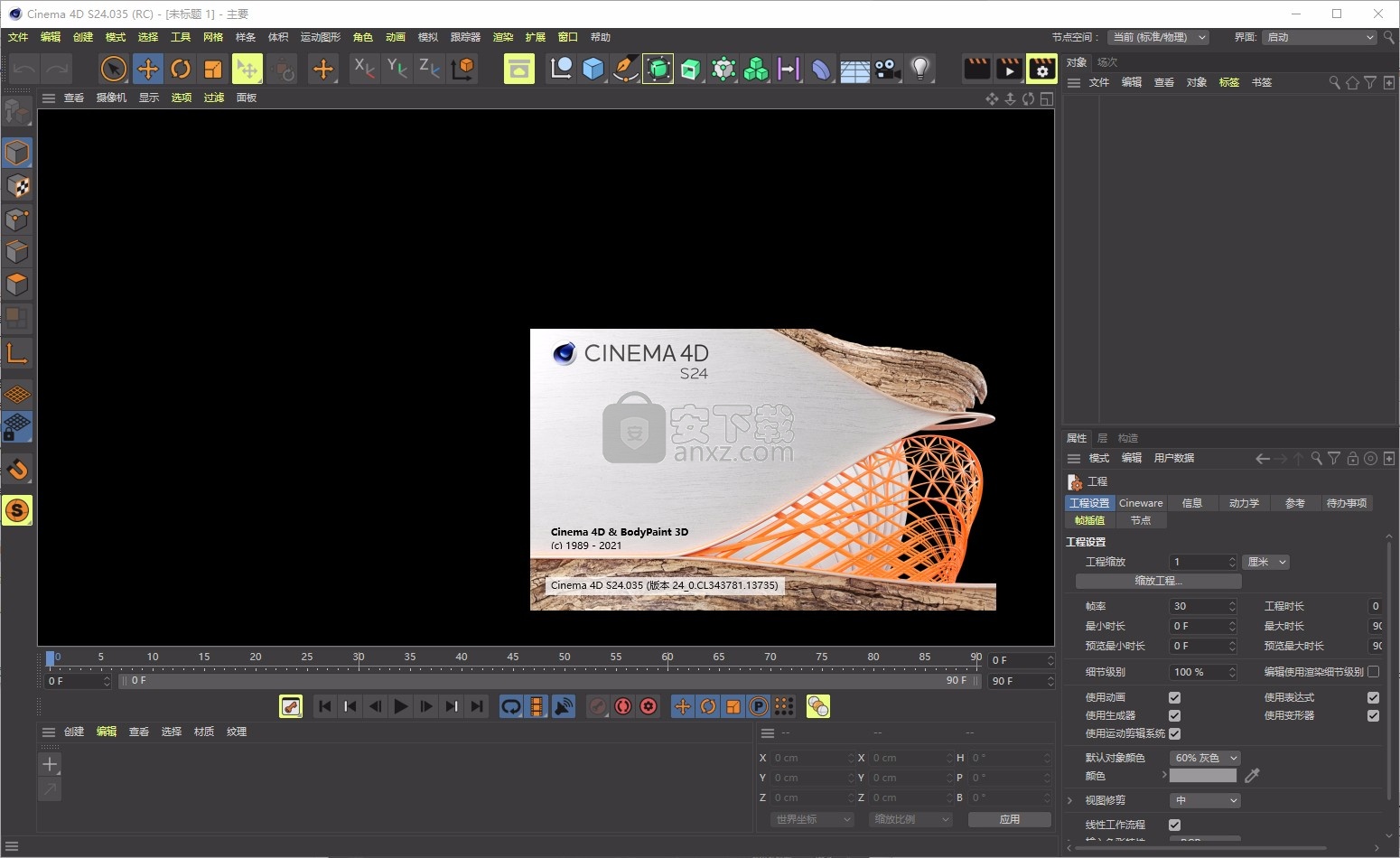Screen dimensions: 1400x858
Task: Open the 节点空间 当前 dropdown
Action: coord(1159,37)
